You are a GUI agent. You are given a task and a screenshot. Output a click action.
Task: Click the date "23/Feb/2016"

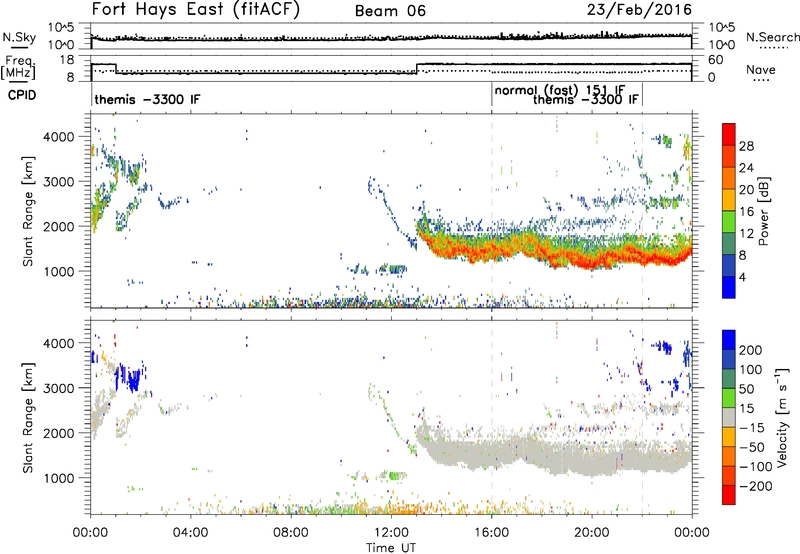point(639,9)
